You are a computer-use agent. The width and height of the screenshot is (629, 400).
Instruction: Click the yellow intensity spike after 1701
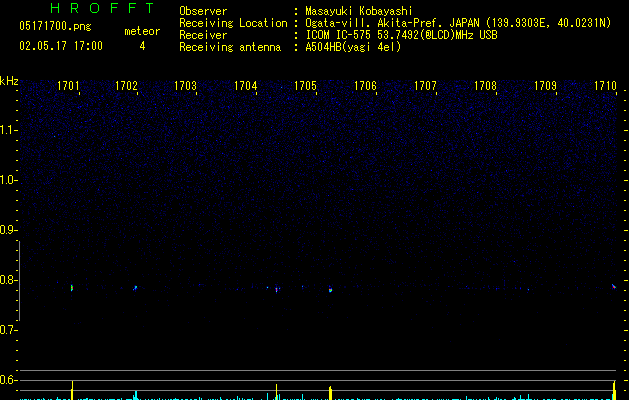tap(72, 390)
